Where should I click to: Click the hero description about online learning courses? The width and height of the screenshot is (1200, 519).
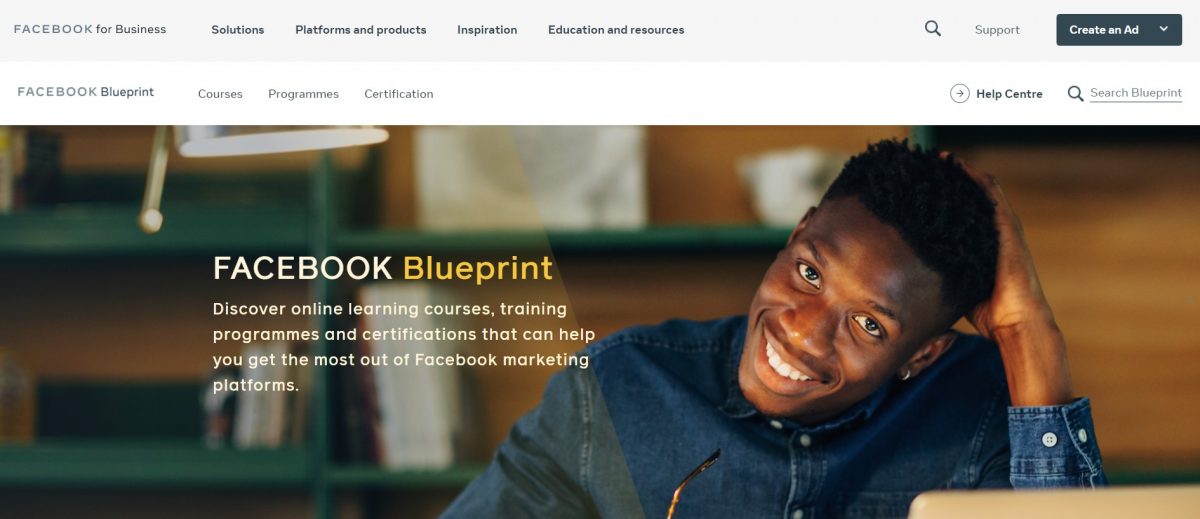404,347
